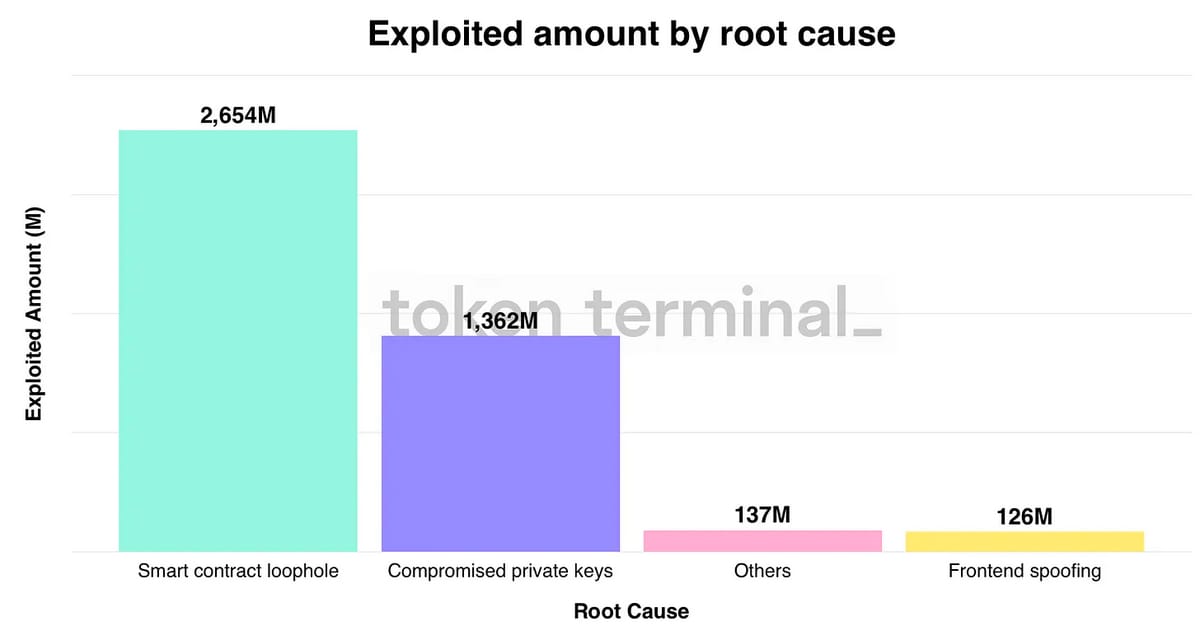This screenshot has height=640, width=1200.
Task: Select the pink Others bar
Action: (763, 540)
